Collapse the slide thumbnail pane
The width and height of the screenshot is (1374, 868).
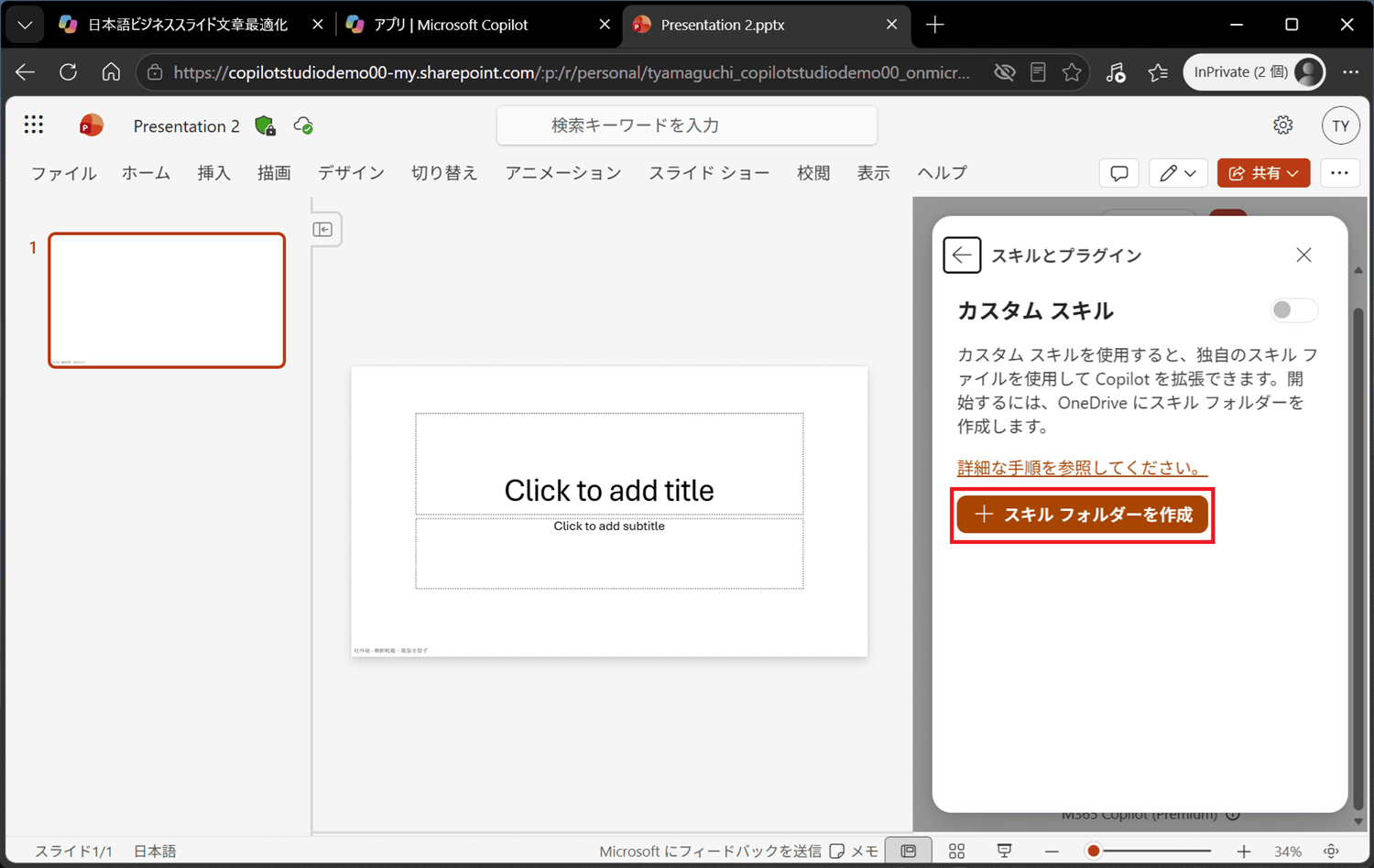click(322, 229)
